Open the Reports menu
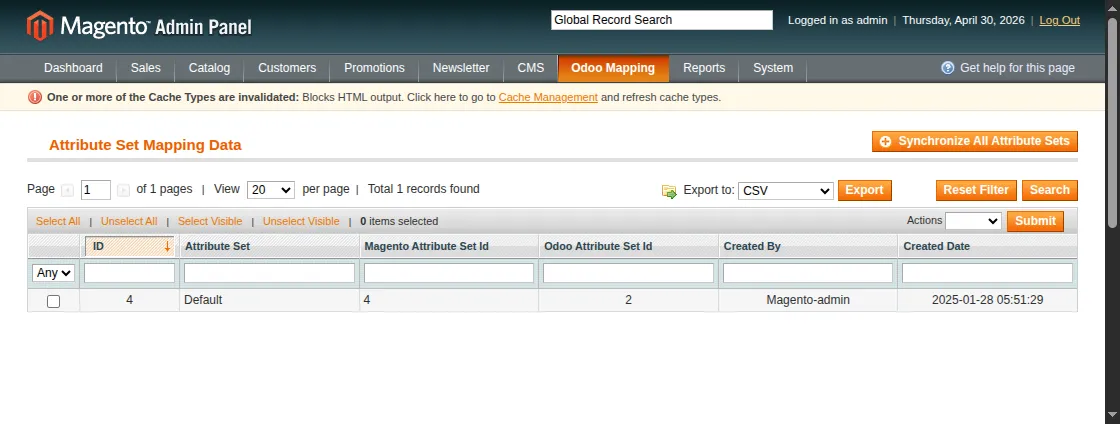The height and width of the screenshot is (424, 1120). click(704, 68)
